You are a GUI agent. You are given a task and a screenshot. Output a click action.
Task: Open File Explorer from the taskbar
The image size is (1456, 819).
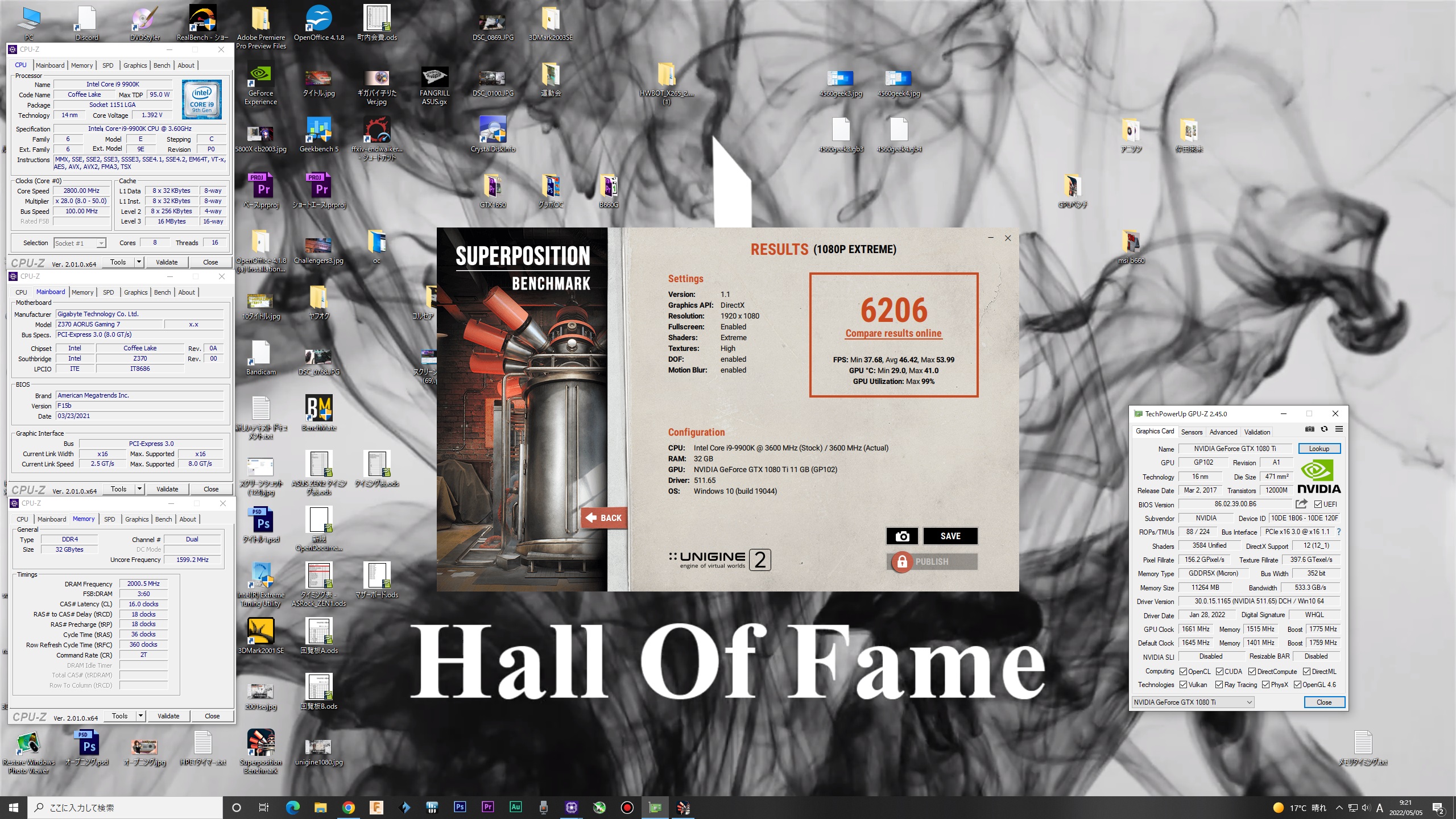pyautogui.click(x=320, y=807)
